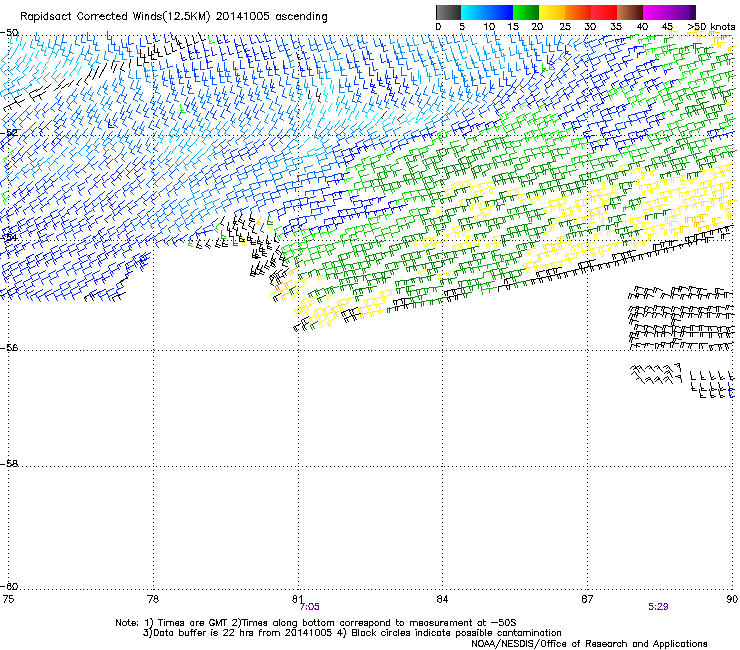Image resolution: width=740 pixels, height=650 pixels.
Task: Click the brown 35-40 knots color band
Action: pyautogui.click(x=630, y=12)
